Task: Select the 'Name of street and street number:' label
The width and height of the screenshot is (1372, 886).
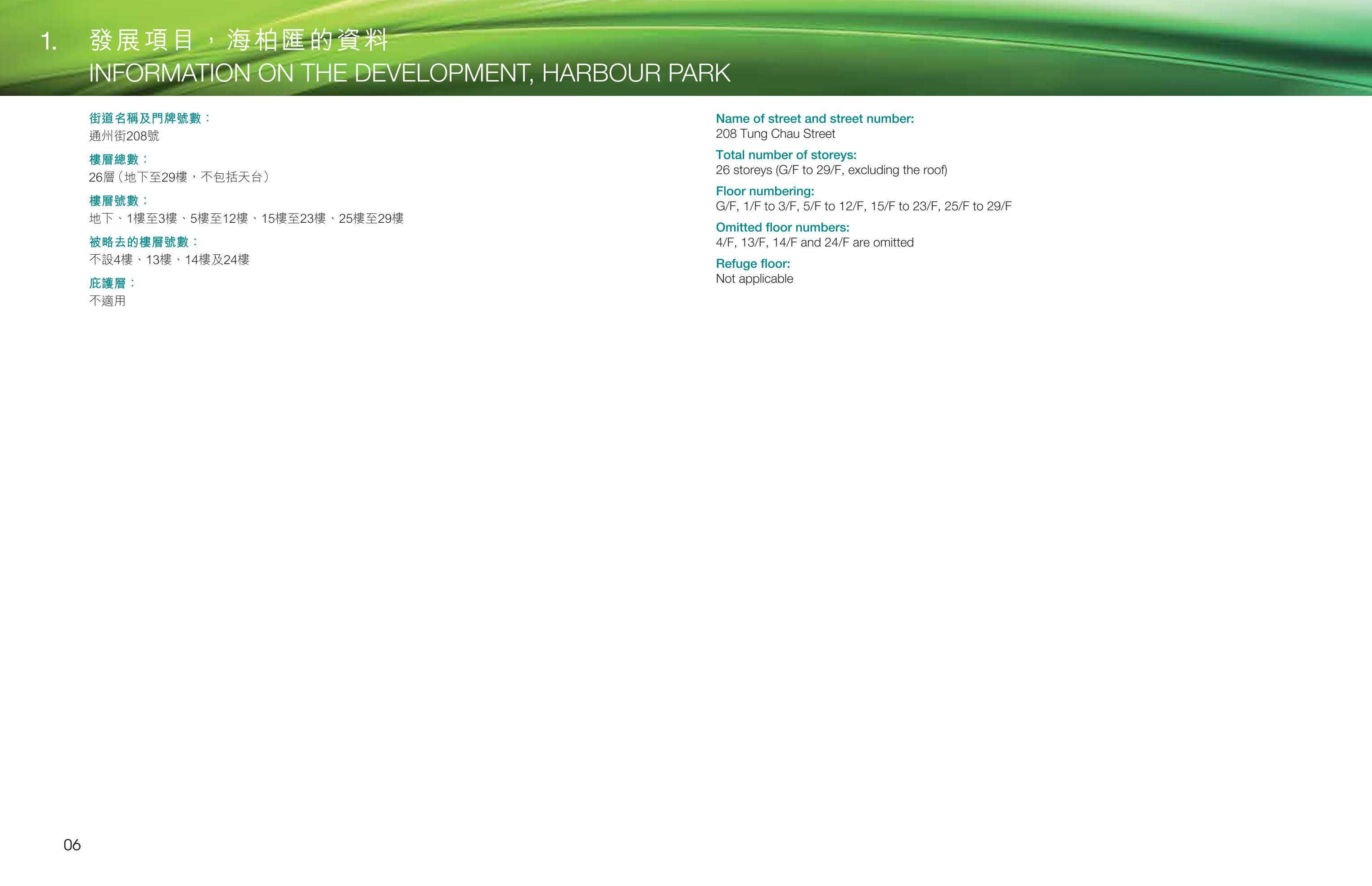Action: pos(814,118)
